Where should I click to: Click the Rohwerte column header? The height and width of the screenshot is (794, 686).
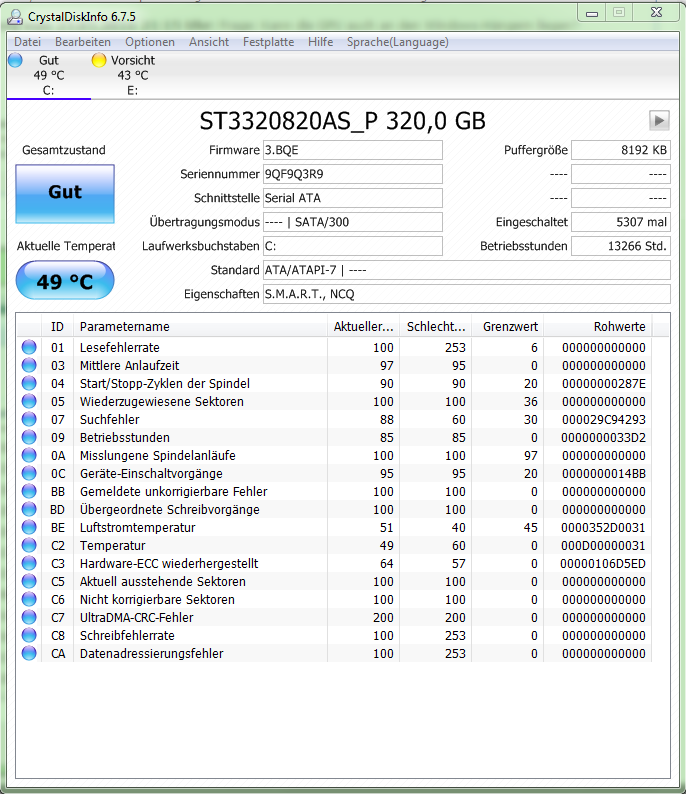pos(598,327)
